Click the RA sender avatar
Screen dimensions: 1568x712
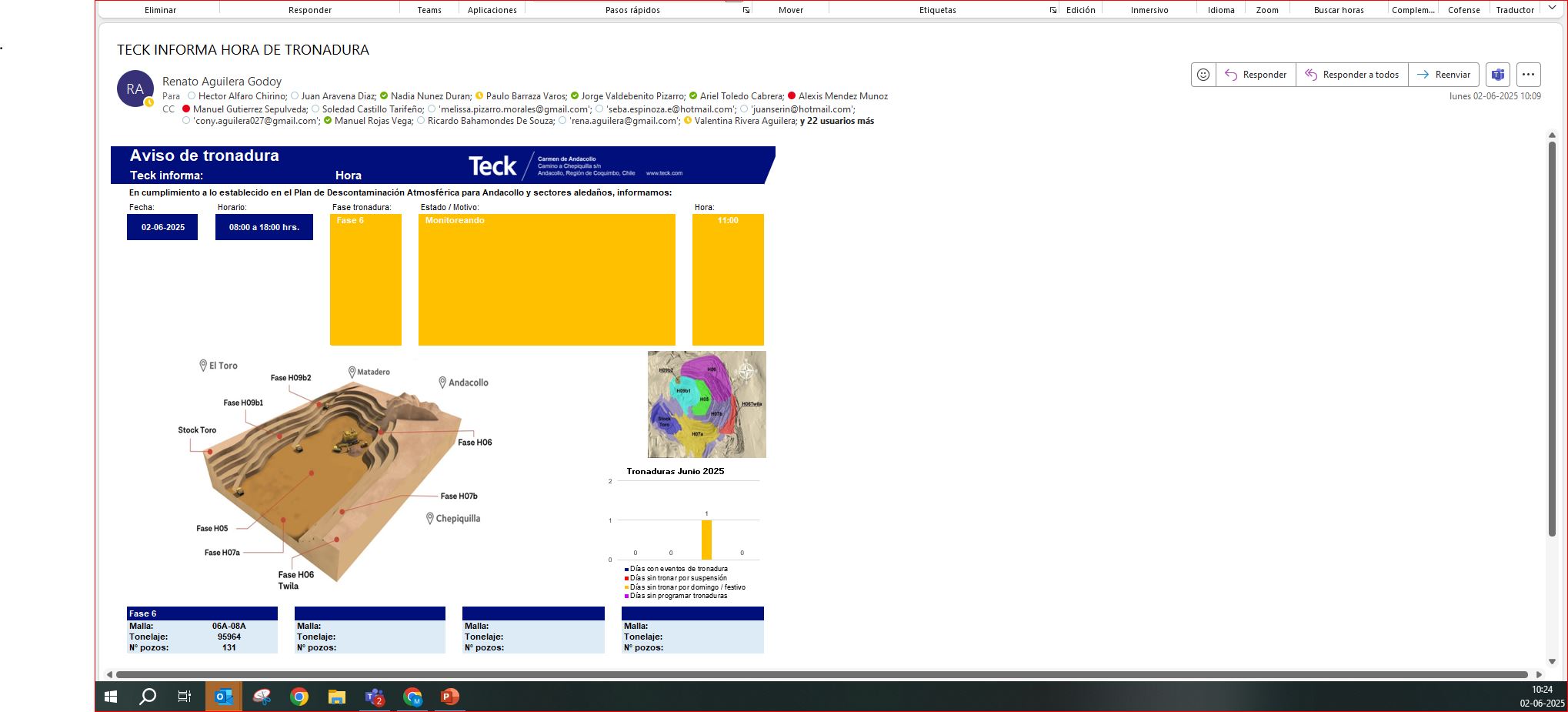click(135, 89)
